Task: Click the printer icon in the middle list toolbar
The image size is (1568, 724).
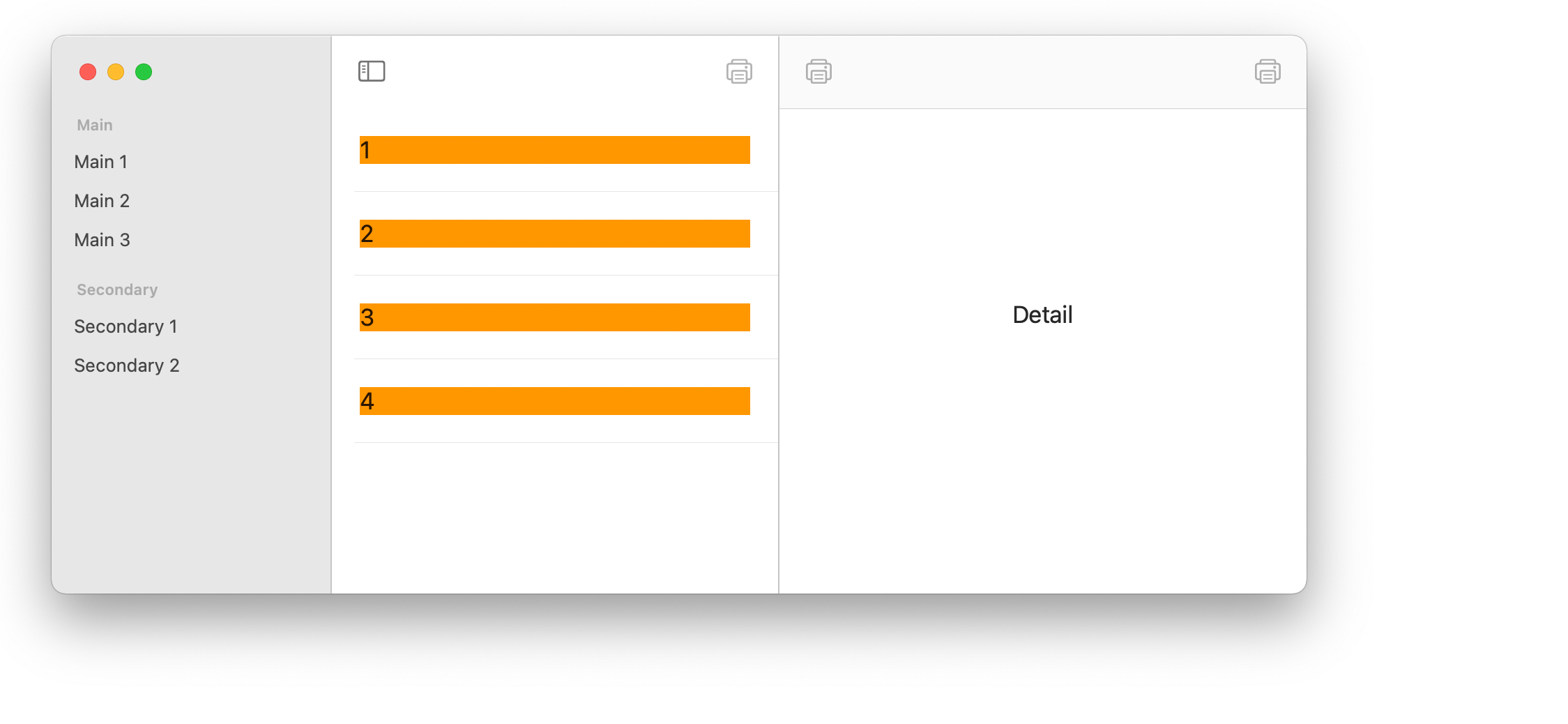Action: pyautogui.click(x=739, y=71)
